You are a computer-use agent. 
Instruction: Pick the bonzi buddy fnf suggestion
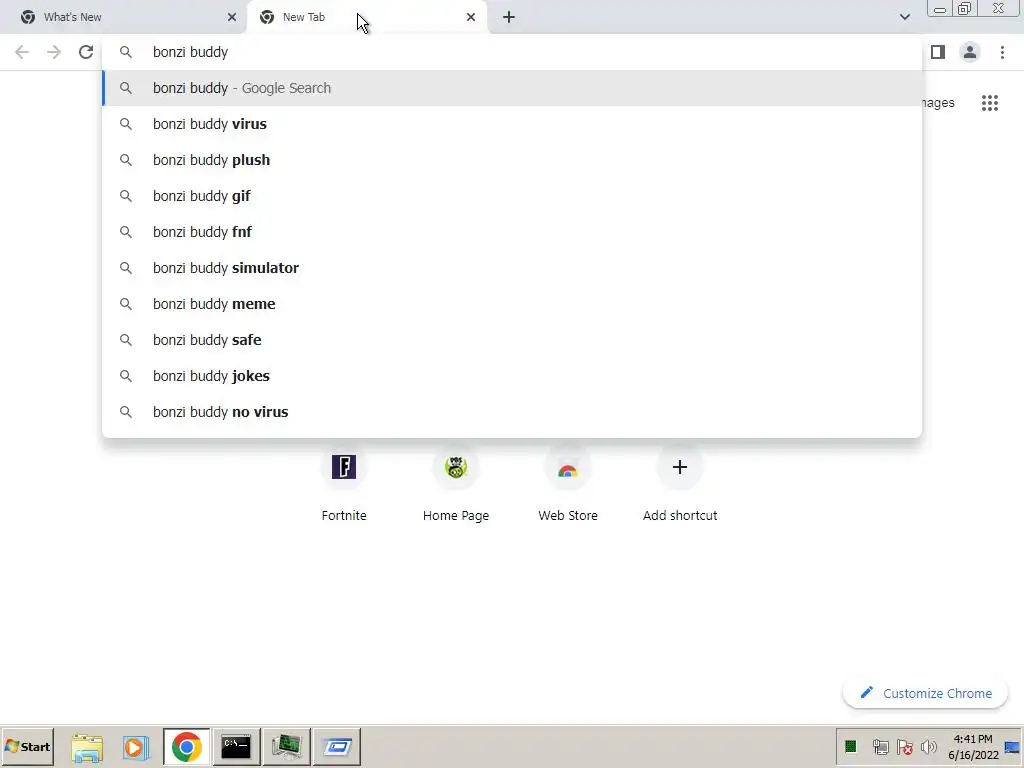(512, 232)
